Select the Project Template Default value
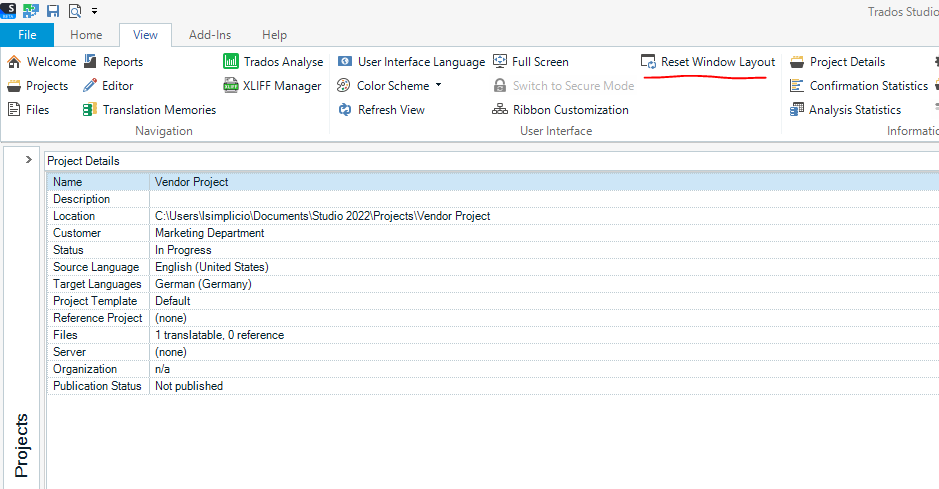 coord(172,301)
